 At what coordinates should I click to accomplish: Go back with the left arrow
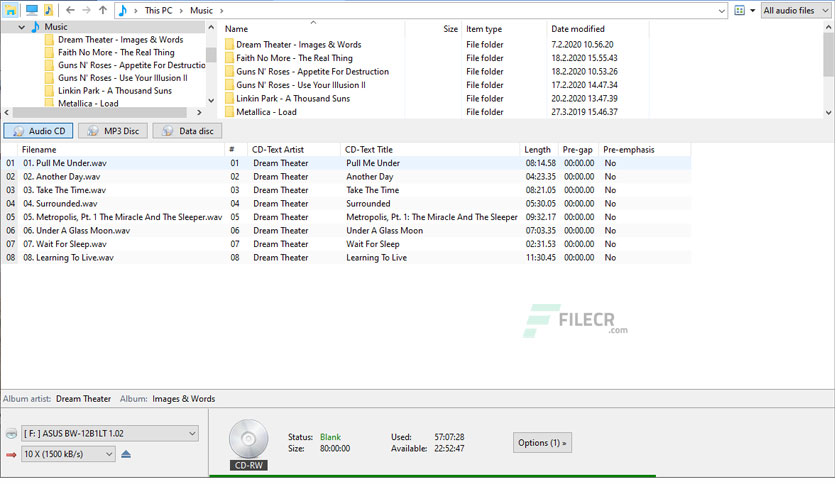click(70, 10)
